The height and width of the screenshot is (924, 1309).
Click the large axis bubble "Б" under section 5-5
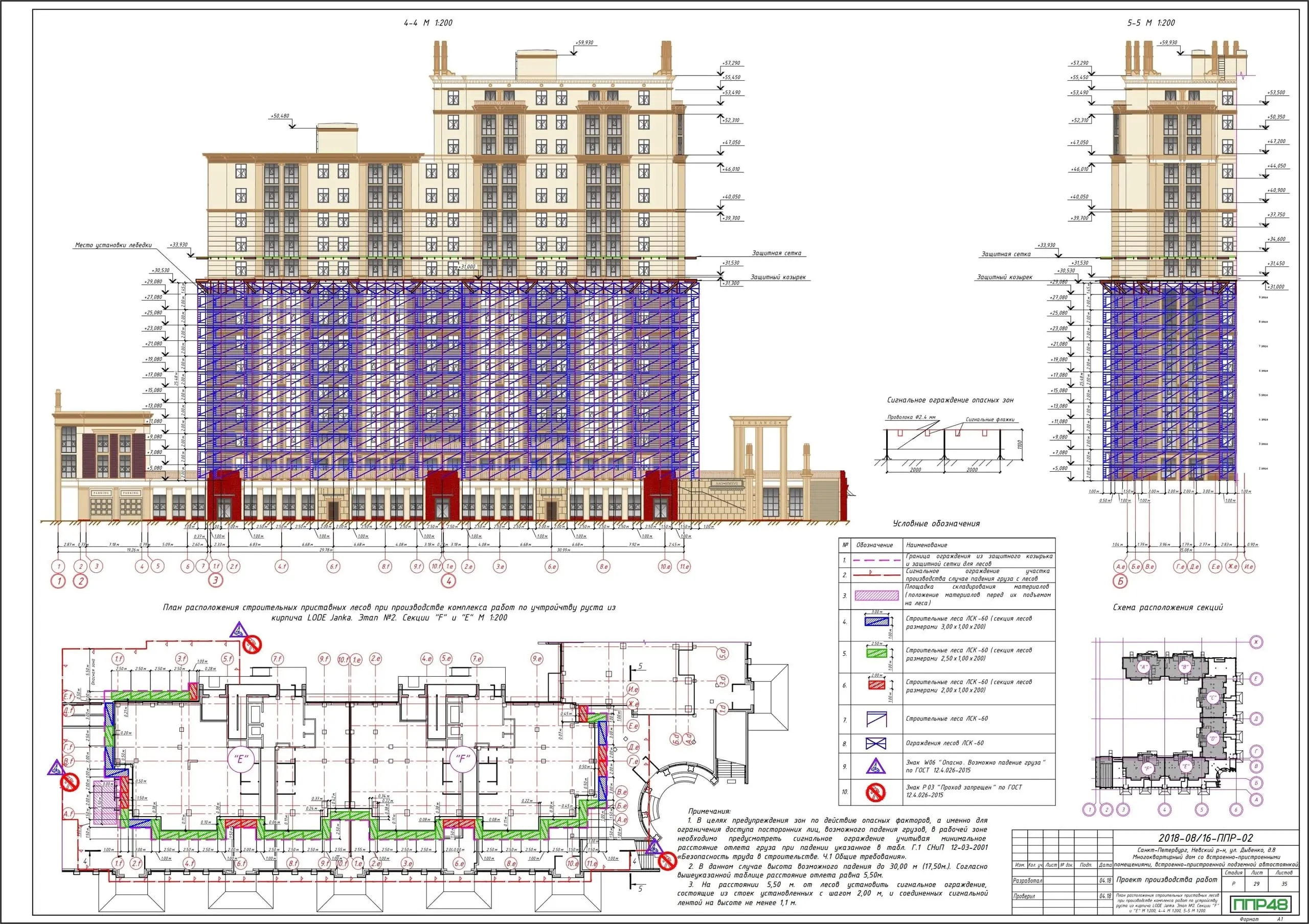click(1121, 582)
